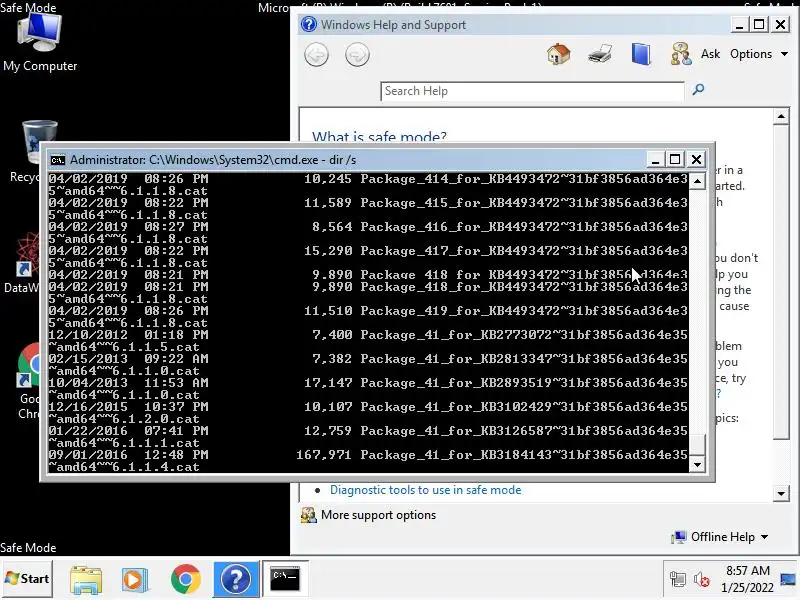Click the file size 167,971 in cmd

[323, 455]
